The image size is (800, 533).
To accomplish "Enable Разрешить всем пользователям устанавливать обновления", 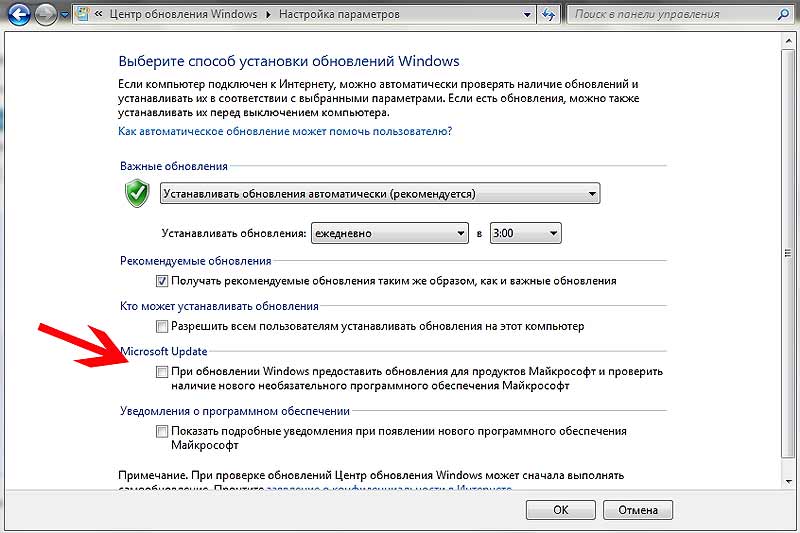I will (x=162, y=326).
